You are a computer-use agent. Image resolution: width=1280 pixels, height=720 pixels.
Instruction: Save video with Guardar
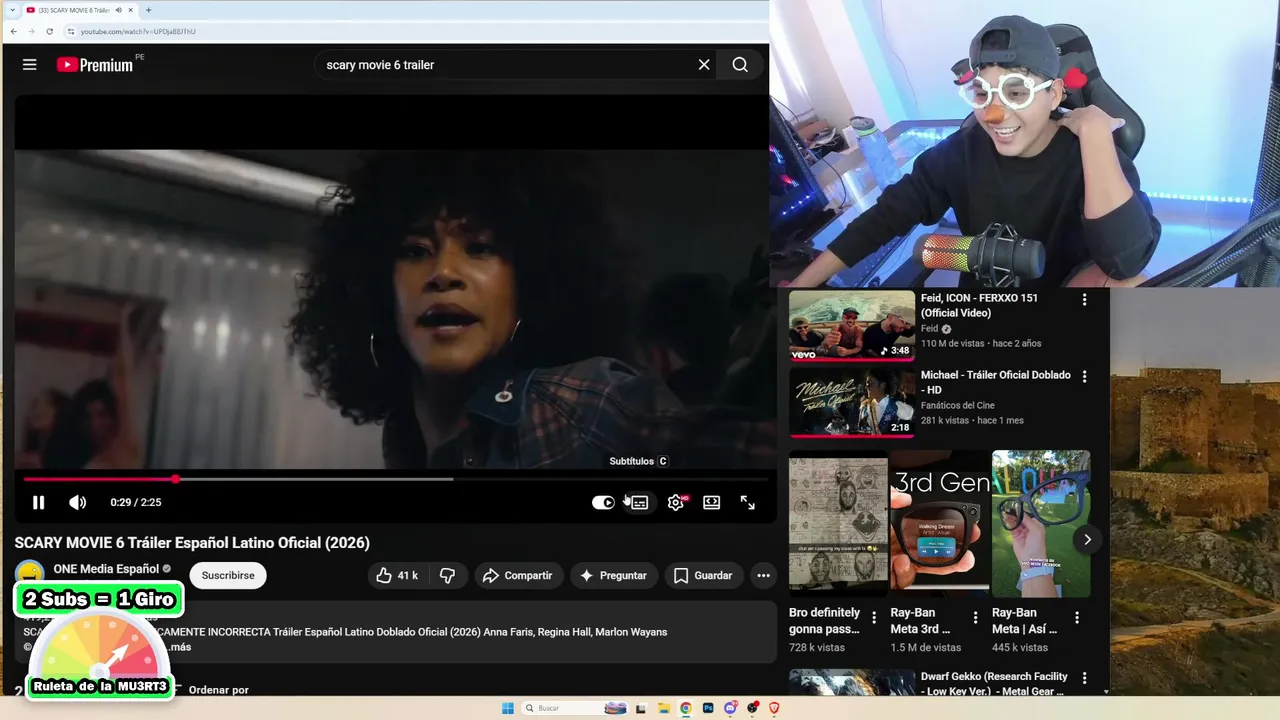coord(703,575)
